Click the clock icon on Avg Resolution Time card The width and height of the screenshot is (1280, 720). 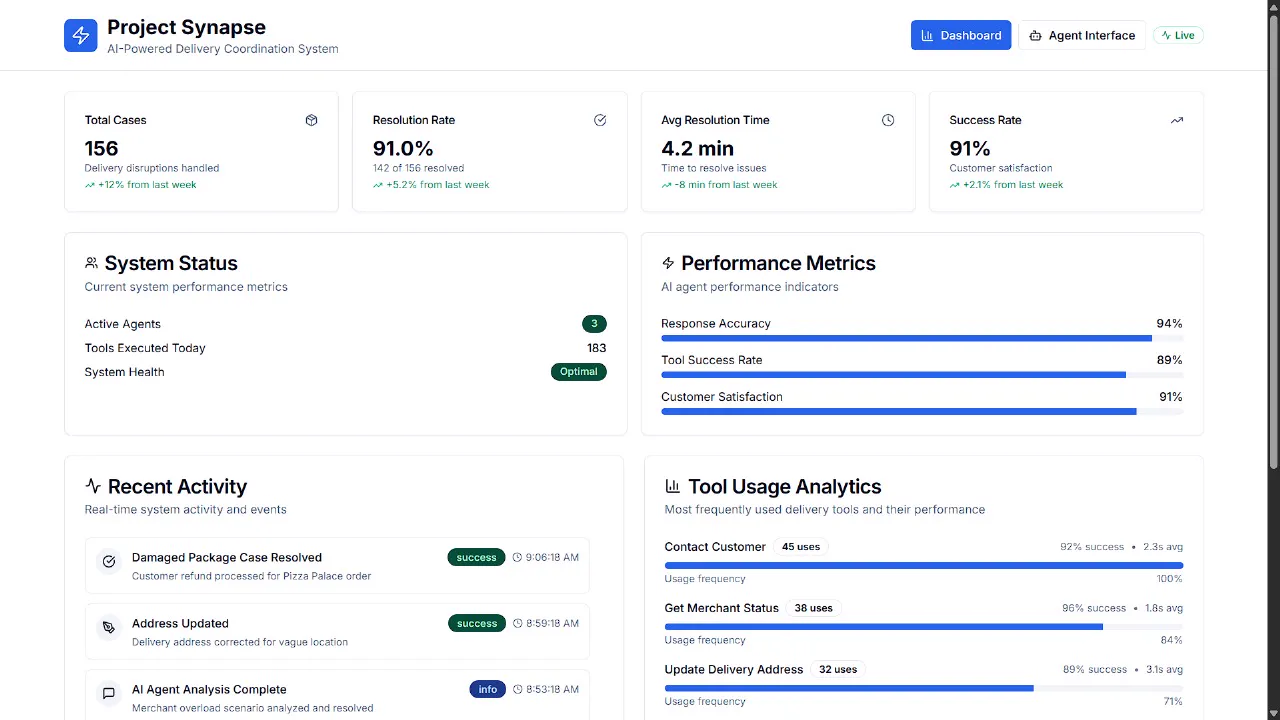[x=888, y=120]
